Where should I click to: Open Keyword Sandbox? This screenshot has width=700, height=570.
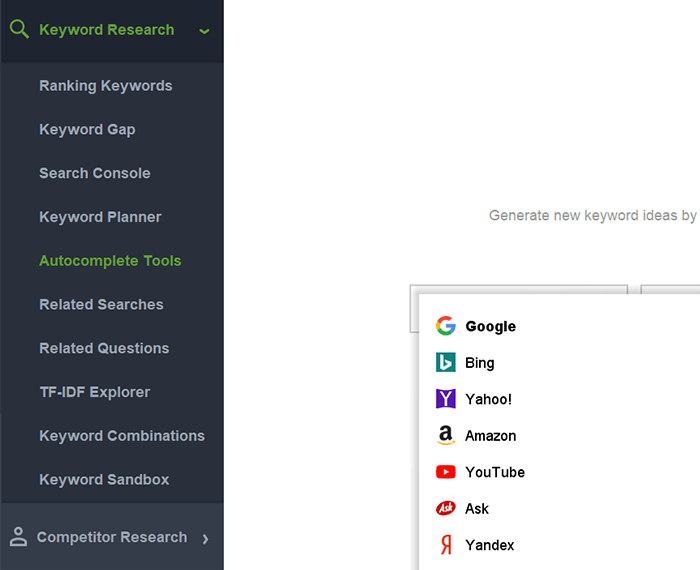[104, 479]
